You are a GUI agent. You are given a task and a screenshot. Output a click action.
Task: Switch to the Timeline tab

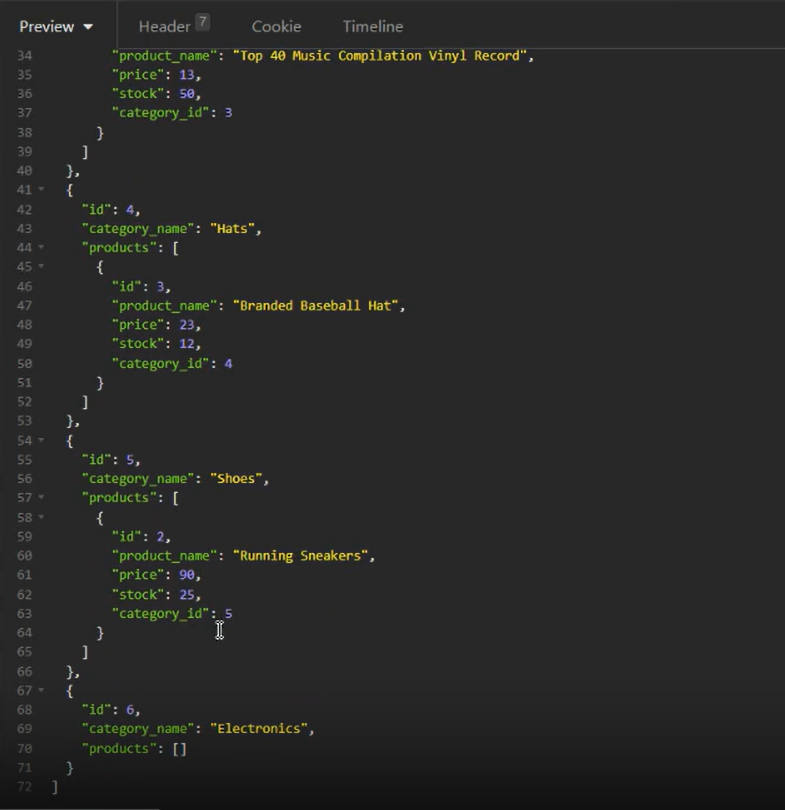[373, 26]
